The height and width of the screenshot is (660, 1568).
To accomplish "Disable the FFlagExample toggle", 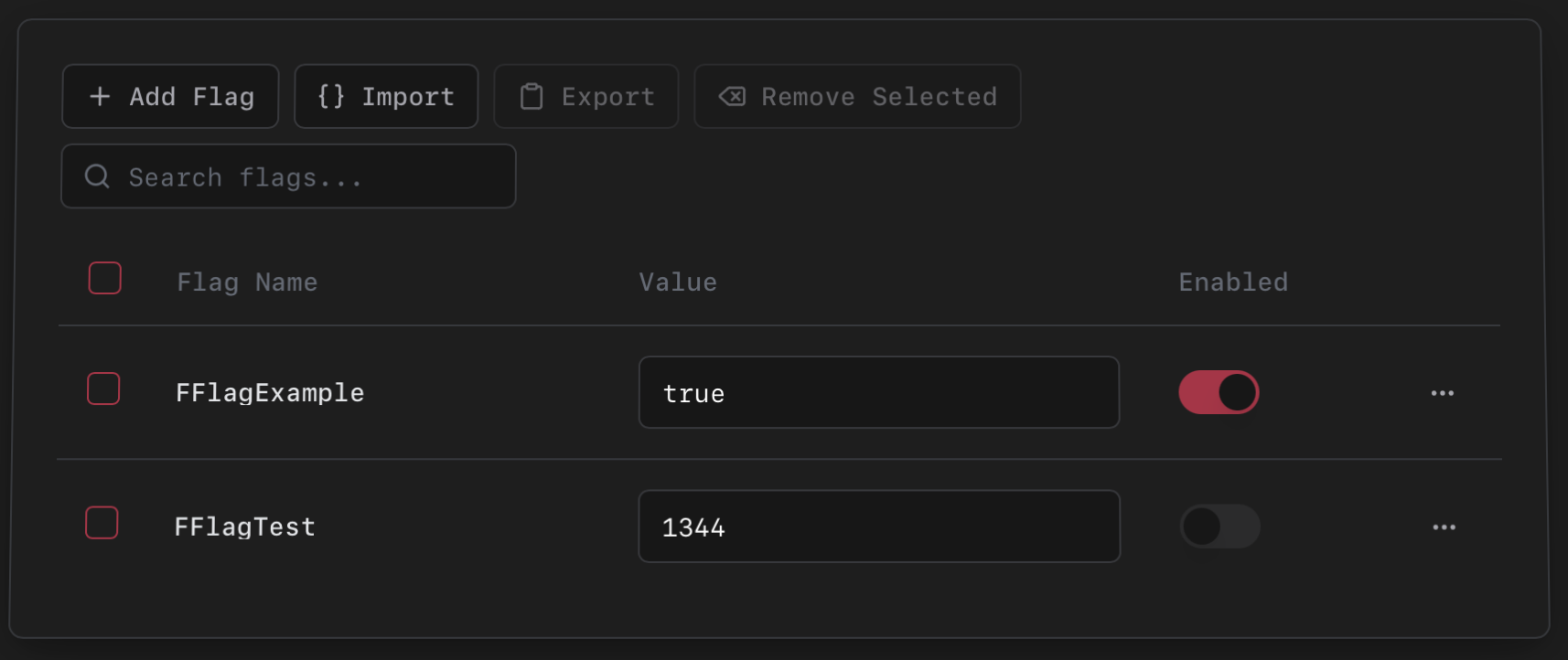I will (x=1219, y=392).
